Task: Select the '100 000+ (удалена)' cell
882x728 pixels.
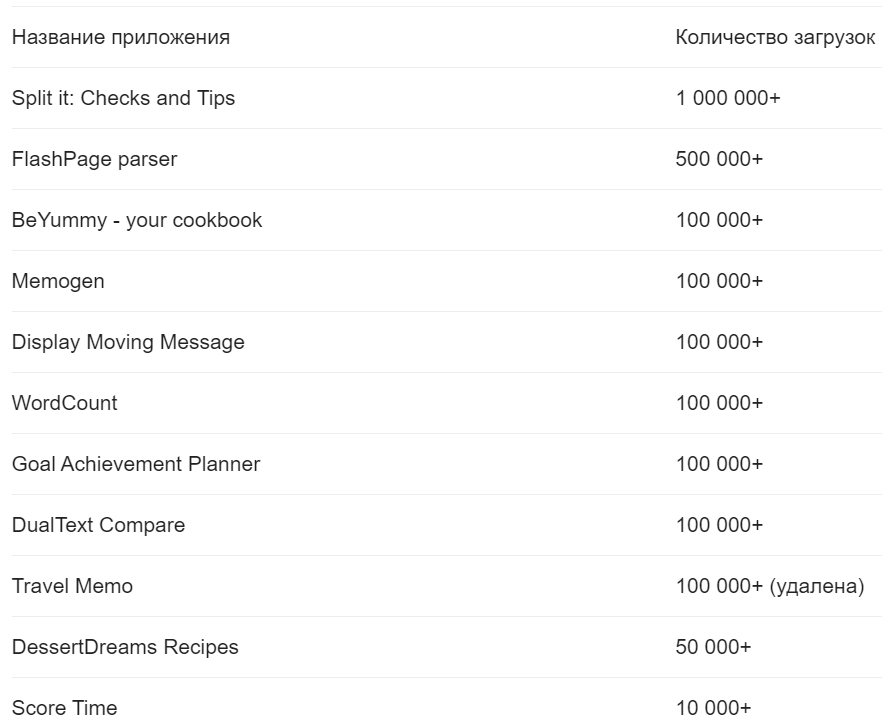Action: pos(770,586)
